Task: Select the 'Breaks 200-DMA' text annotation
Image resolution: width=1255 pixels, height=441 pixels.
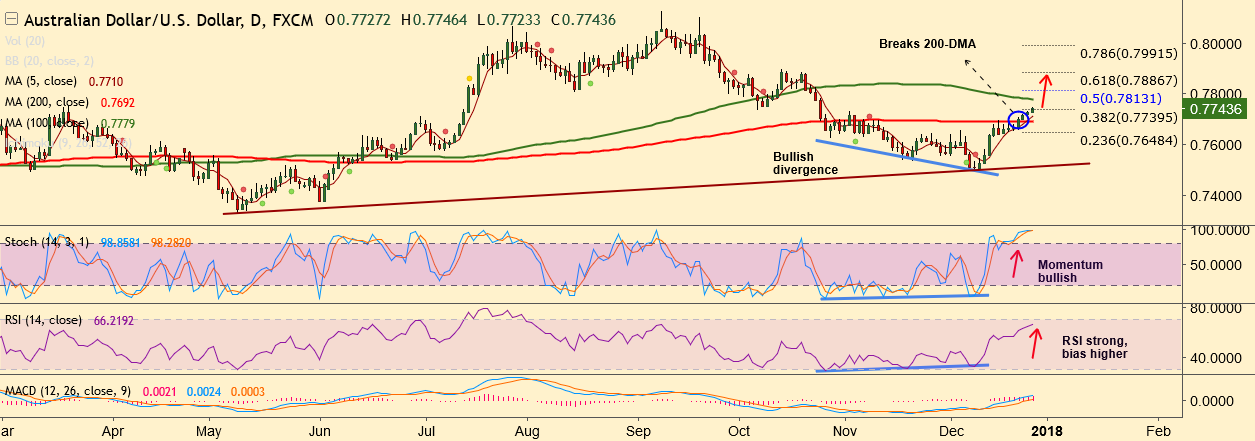Action: pyautogui.click(x=927, y=44)
